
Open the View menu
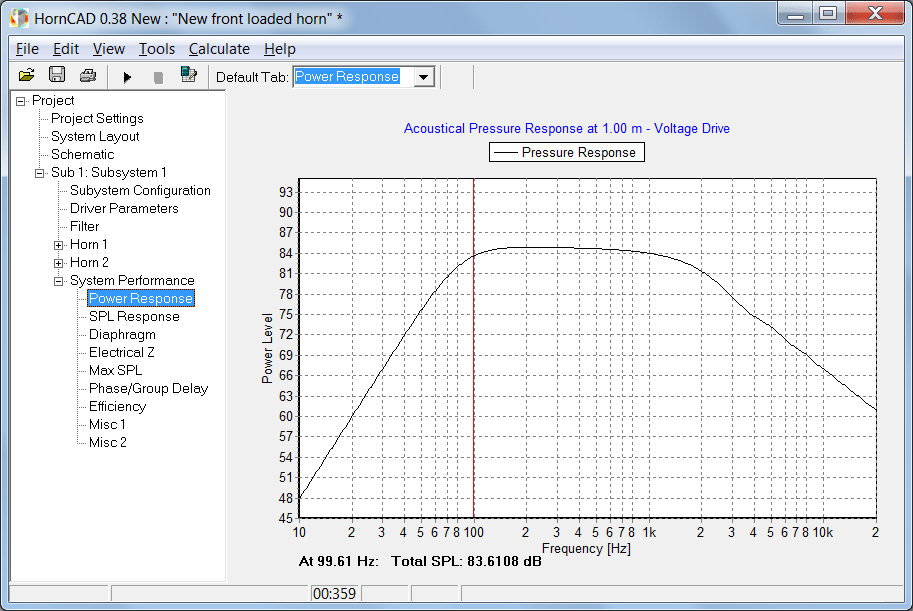click(x=109, y=49)
